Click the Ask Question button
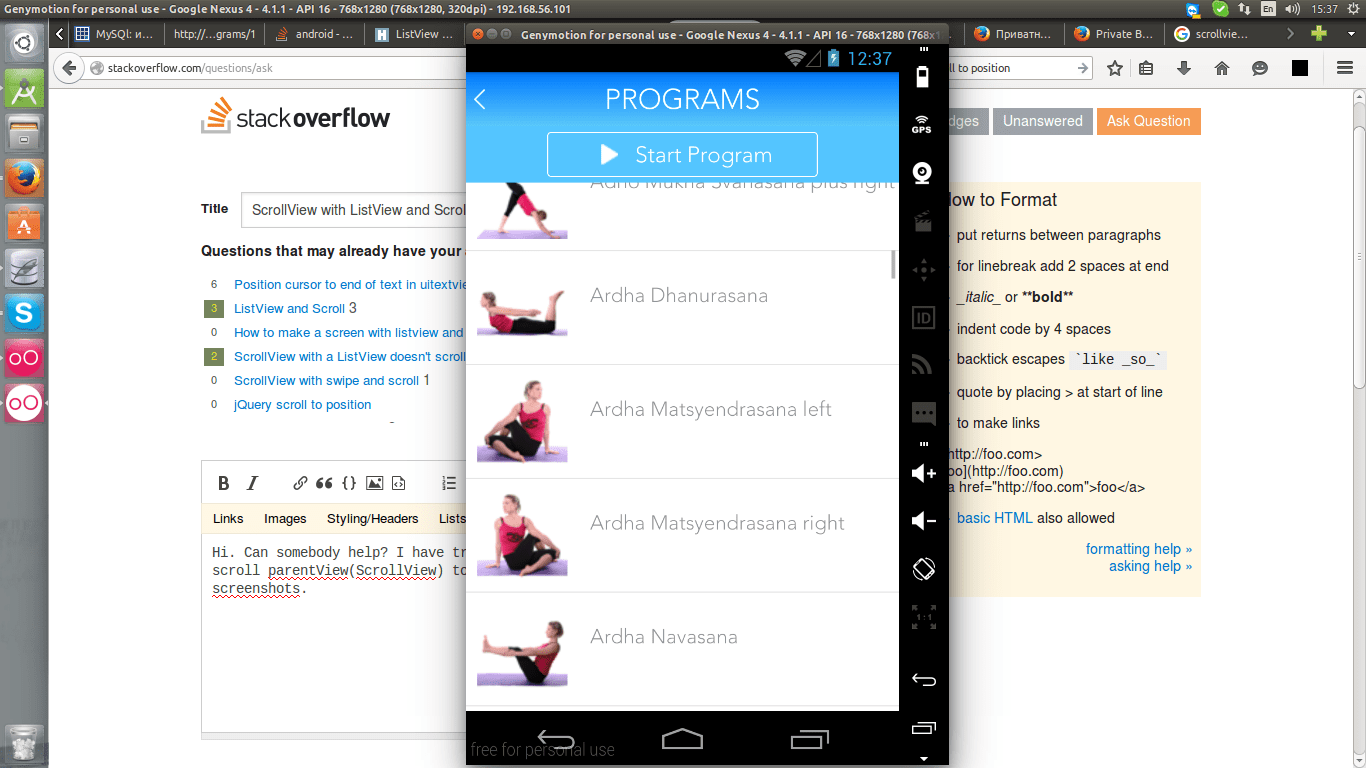1366x768 pixels. (x=1148, y=121)
